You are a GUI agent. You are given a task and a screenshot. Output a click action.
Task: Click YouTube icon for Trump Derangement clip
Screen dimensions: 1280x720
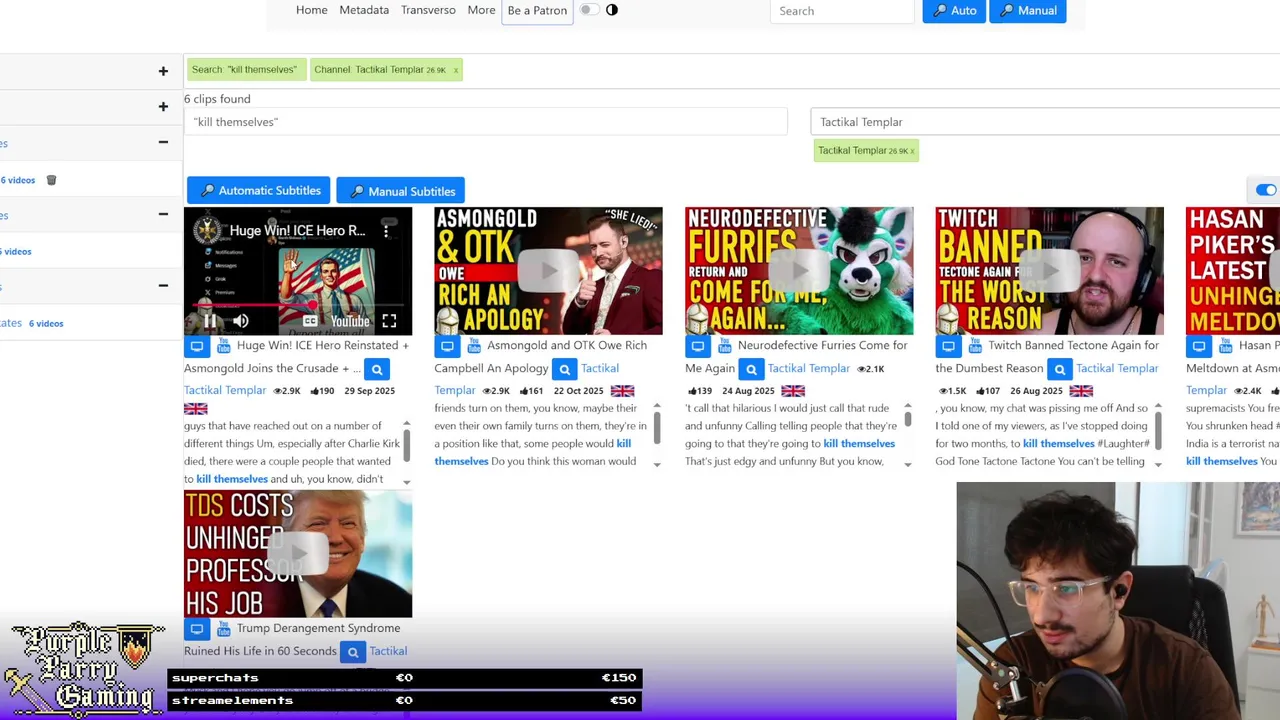[x=223, y=629]
